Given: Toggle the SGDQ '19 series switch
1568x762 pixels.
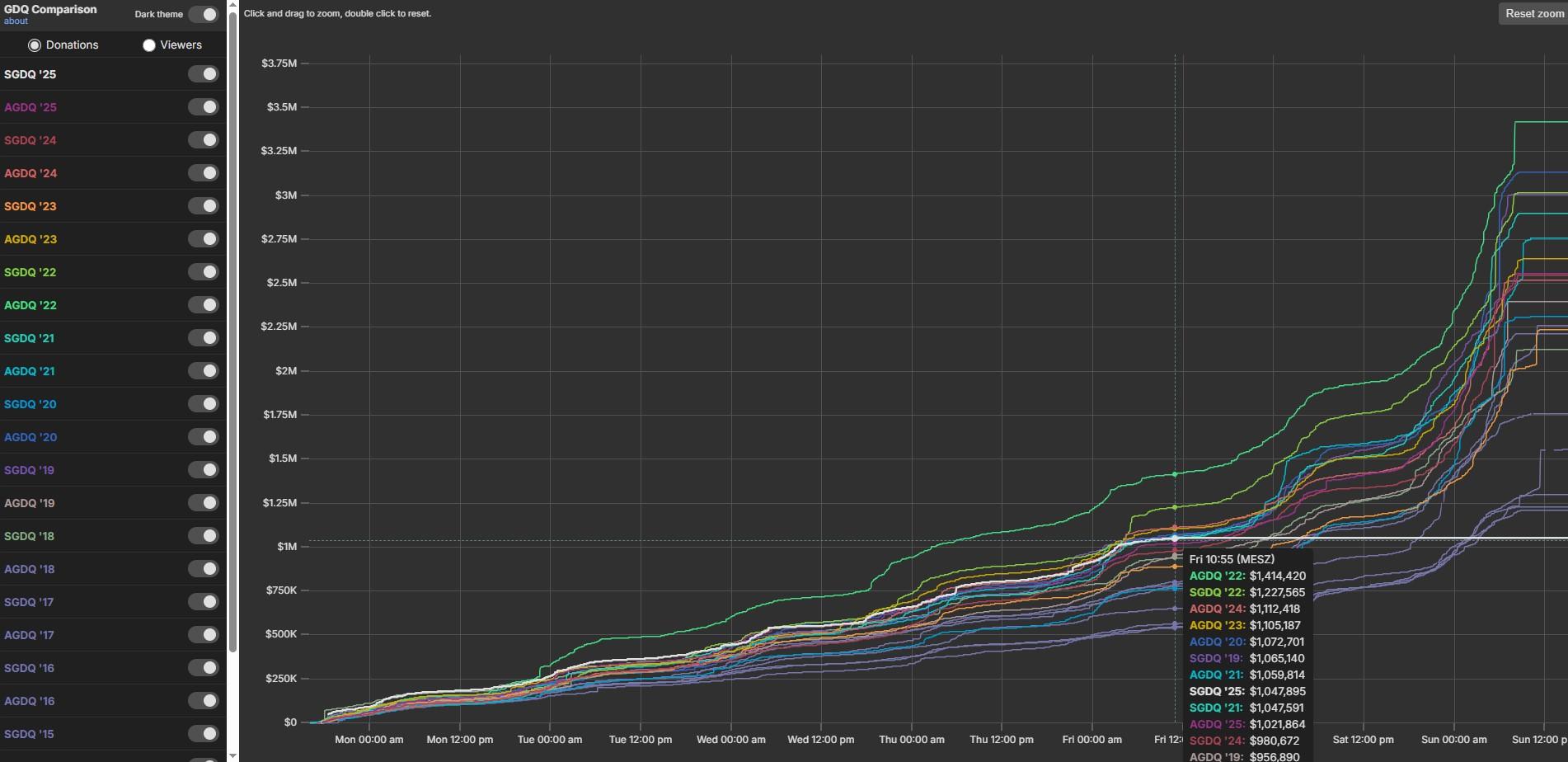Looking at the screenshot, I should click(x=203, y=470).
